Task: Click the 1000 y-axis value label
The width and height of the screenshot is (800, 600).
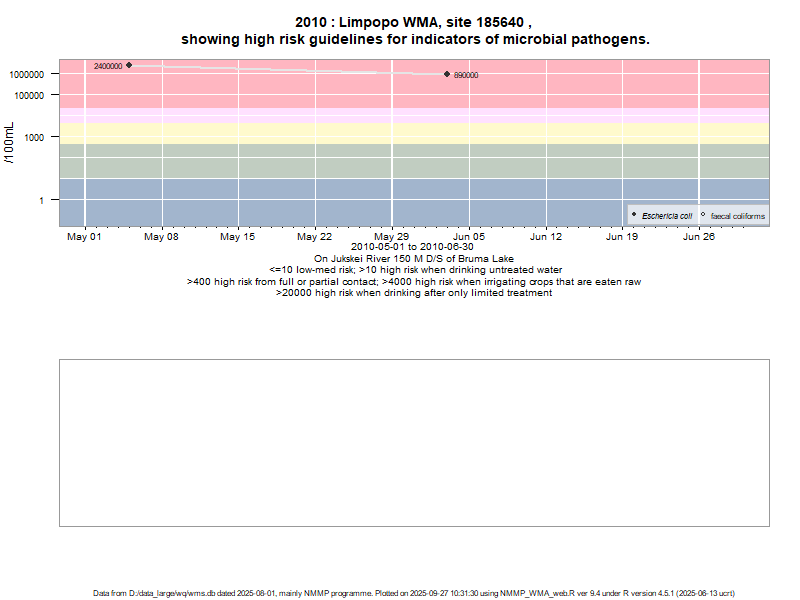Action: 45,137
